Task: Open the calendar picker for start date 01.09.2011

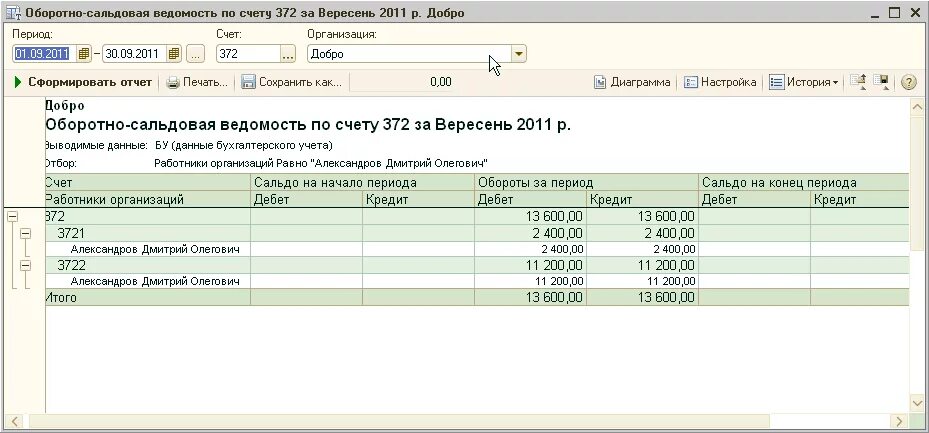Action: (84, 54)
